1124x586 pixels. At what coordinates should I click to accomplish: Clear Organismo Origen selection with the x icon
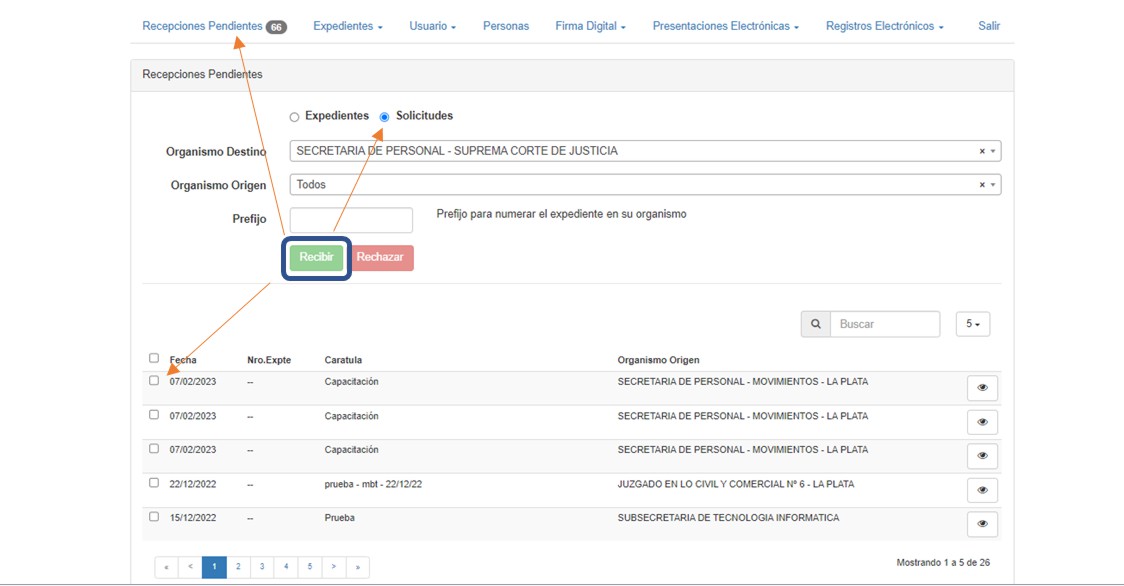tap(982, 185)
